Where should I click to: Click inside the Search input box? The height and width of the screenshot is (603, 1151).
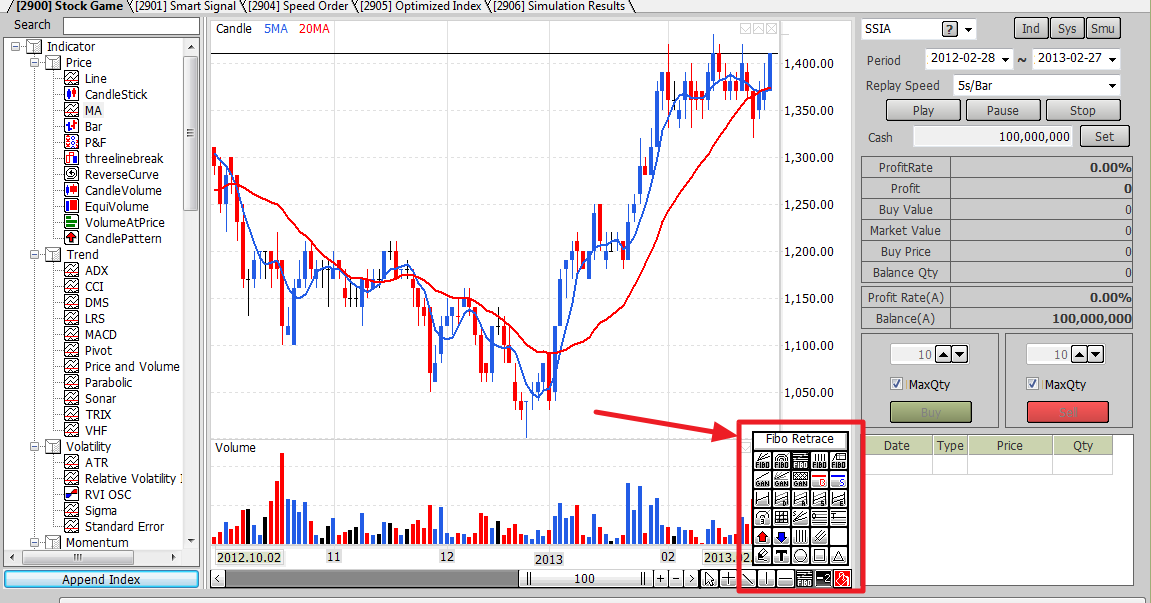point(130,24)
